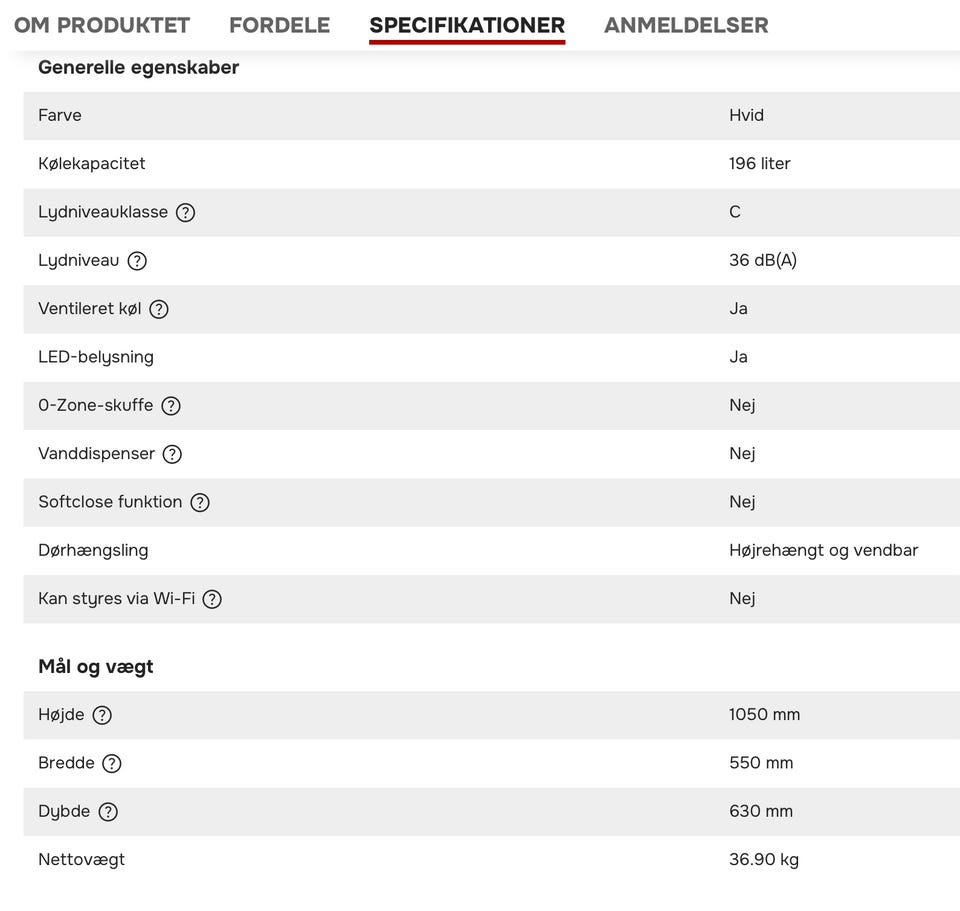Click the LED-belysning row label
Viewport: 960px width, 911px height.
[96, 357]
